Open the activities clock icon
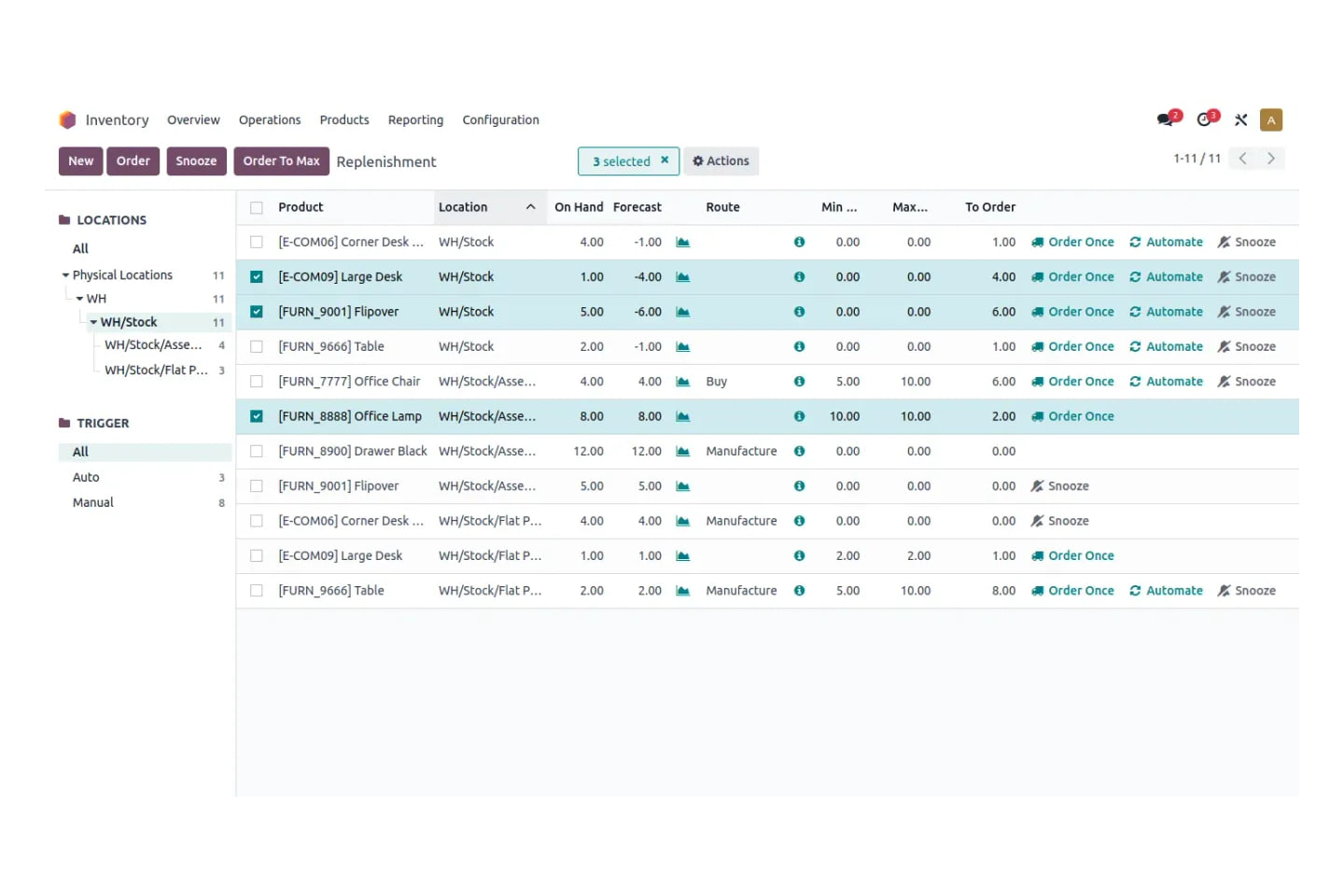Image resolution: width=1344 pixels, height=896 pixels. point(1205,119)
